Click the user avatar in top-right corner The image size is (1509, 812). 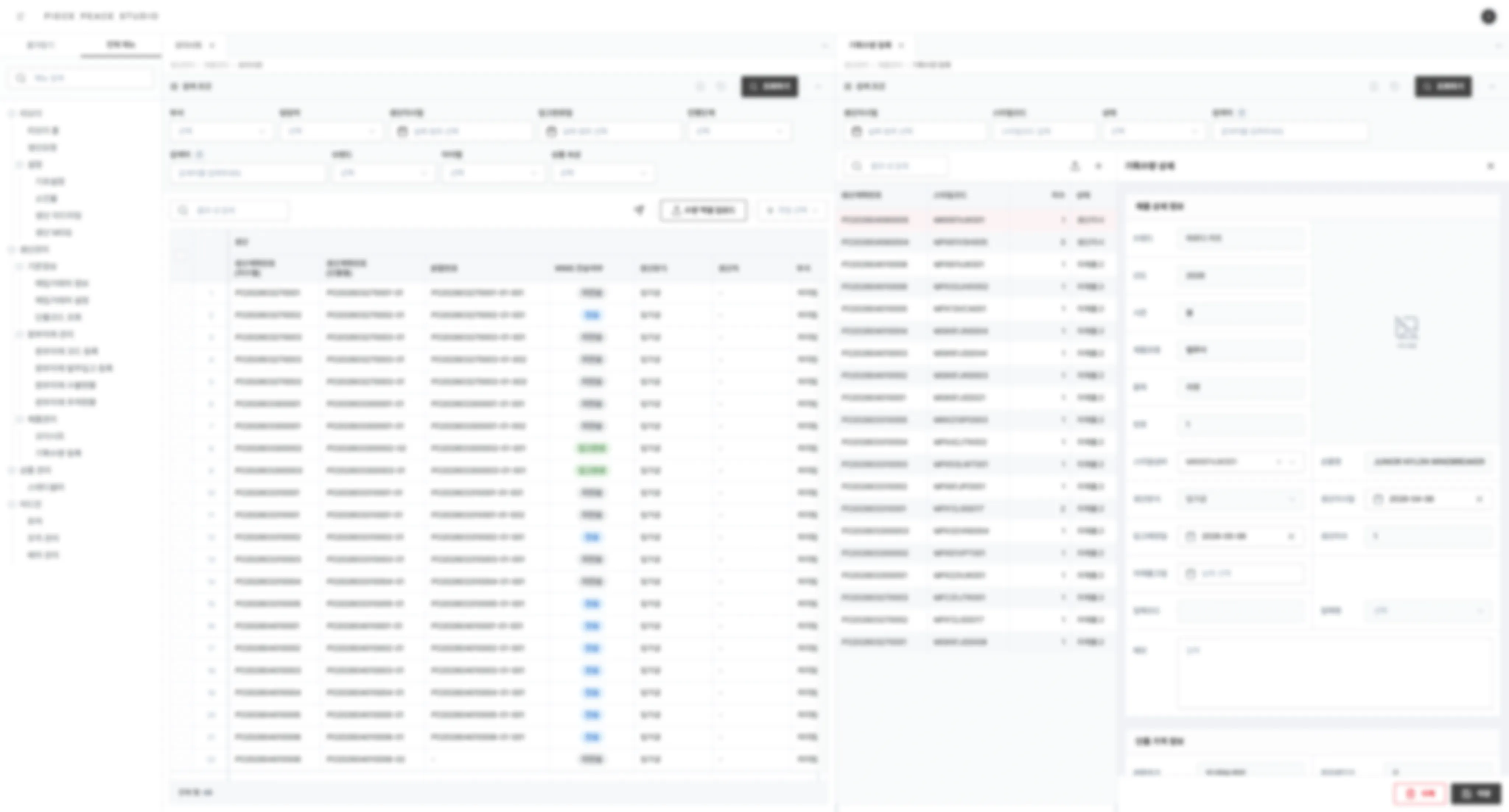click(1488, 17)
